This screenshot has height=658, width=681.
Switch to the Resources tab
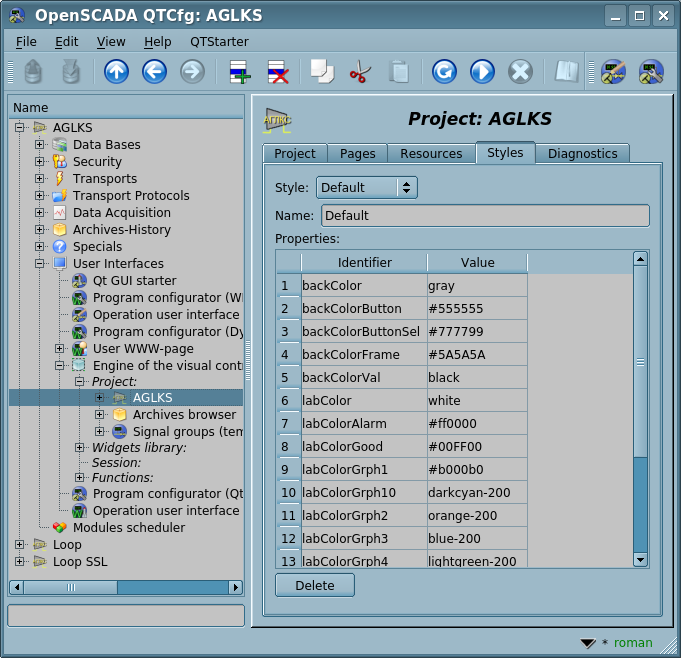point(431,154)
